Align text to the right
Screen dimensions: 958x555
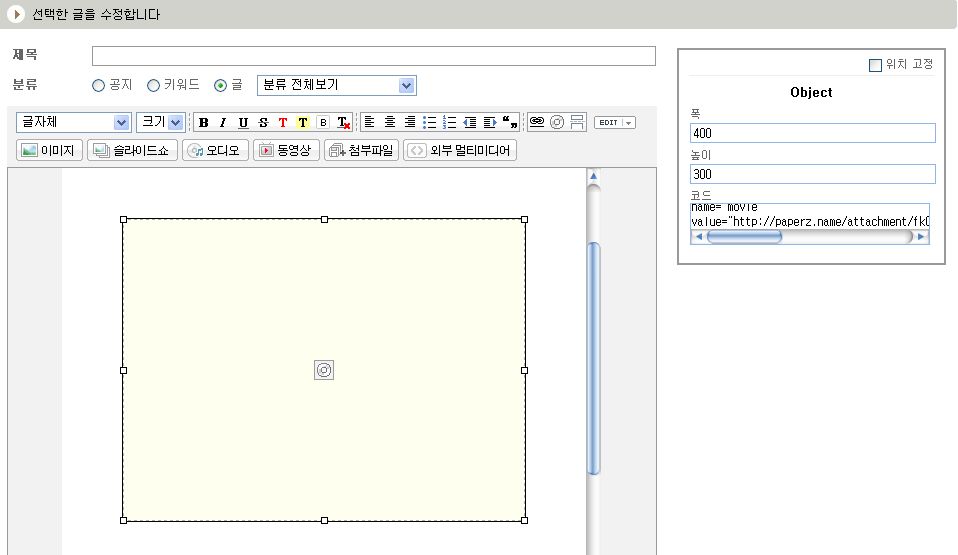click(x=410, y=122)
